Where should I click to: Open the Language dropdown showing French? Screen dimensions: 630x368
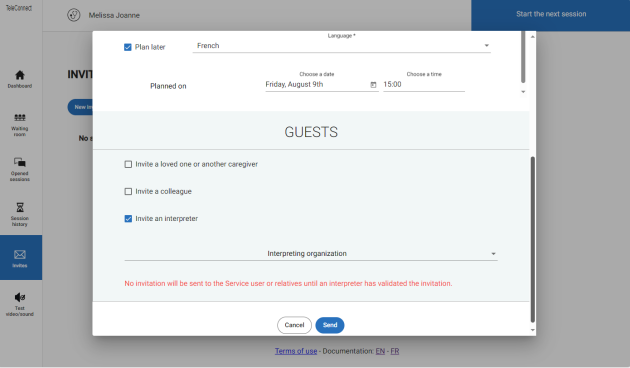(x=342, y=46)
